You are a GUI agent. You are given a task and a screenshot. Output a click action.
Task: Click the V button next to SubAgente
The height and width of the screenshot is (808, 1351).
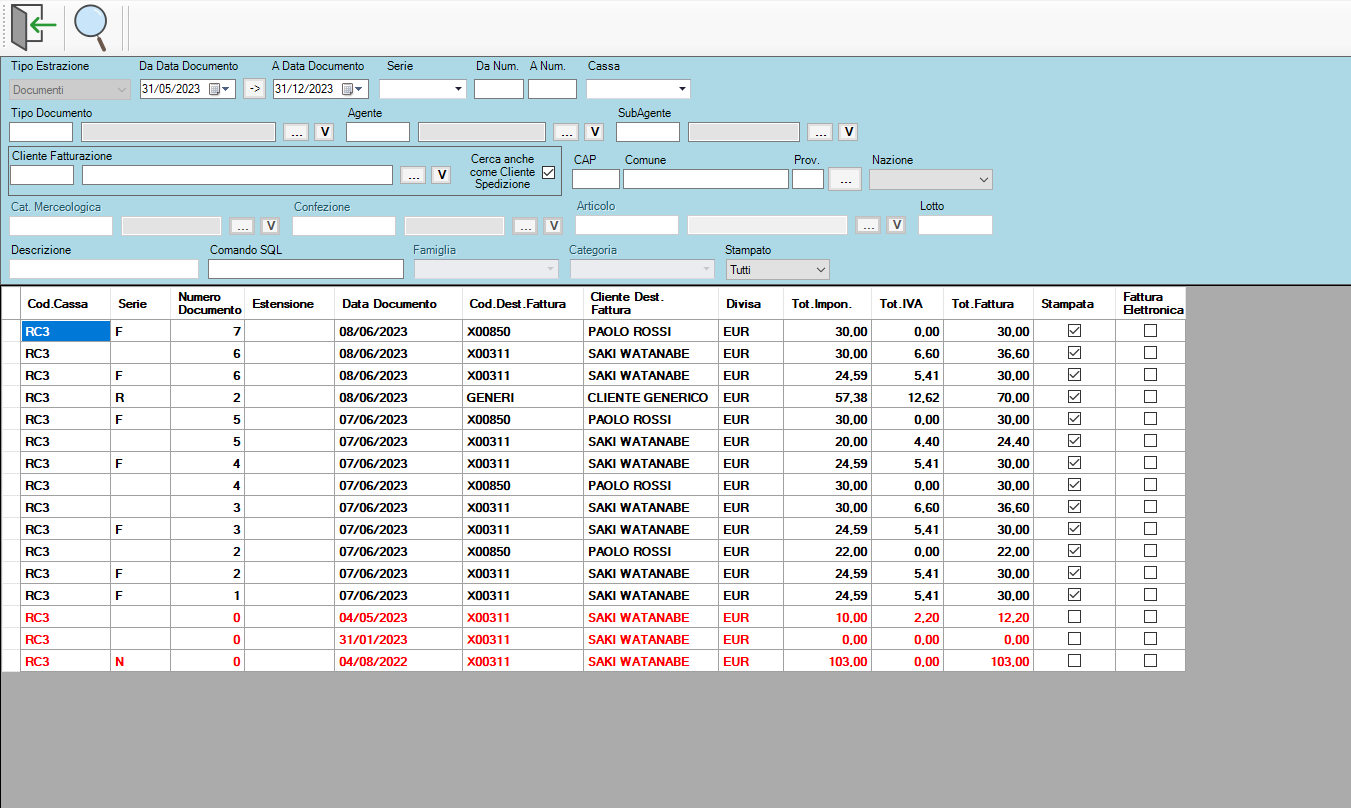[848, 132]
